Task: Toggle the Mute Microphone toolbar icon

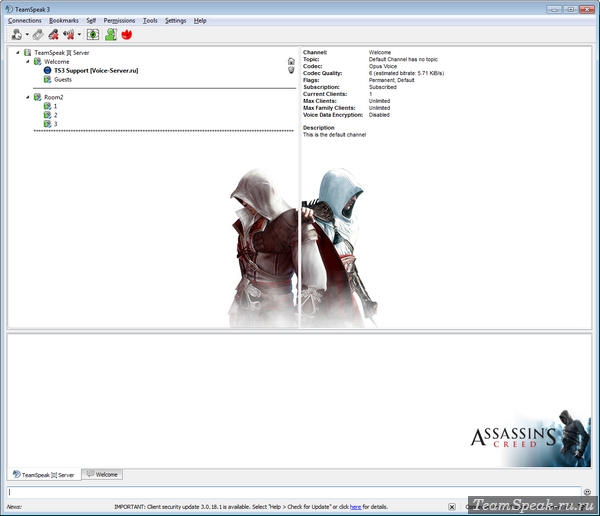Action: [x=53, y=34]
